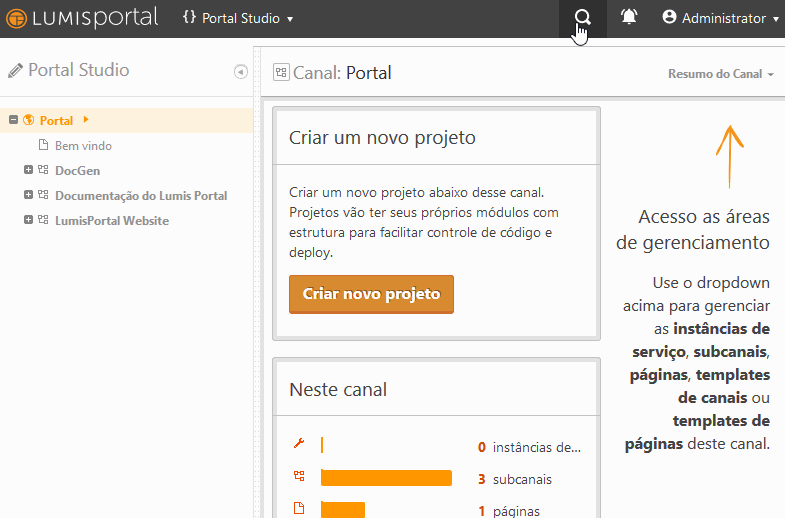The width and height of the screenshot is (785, 518).
Task: Click the 'Neste canal' heading
Action: pos(338,389)
